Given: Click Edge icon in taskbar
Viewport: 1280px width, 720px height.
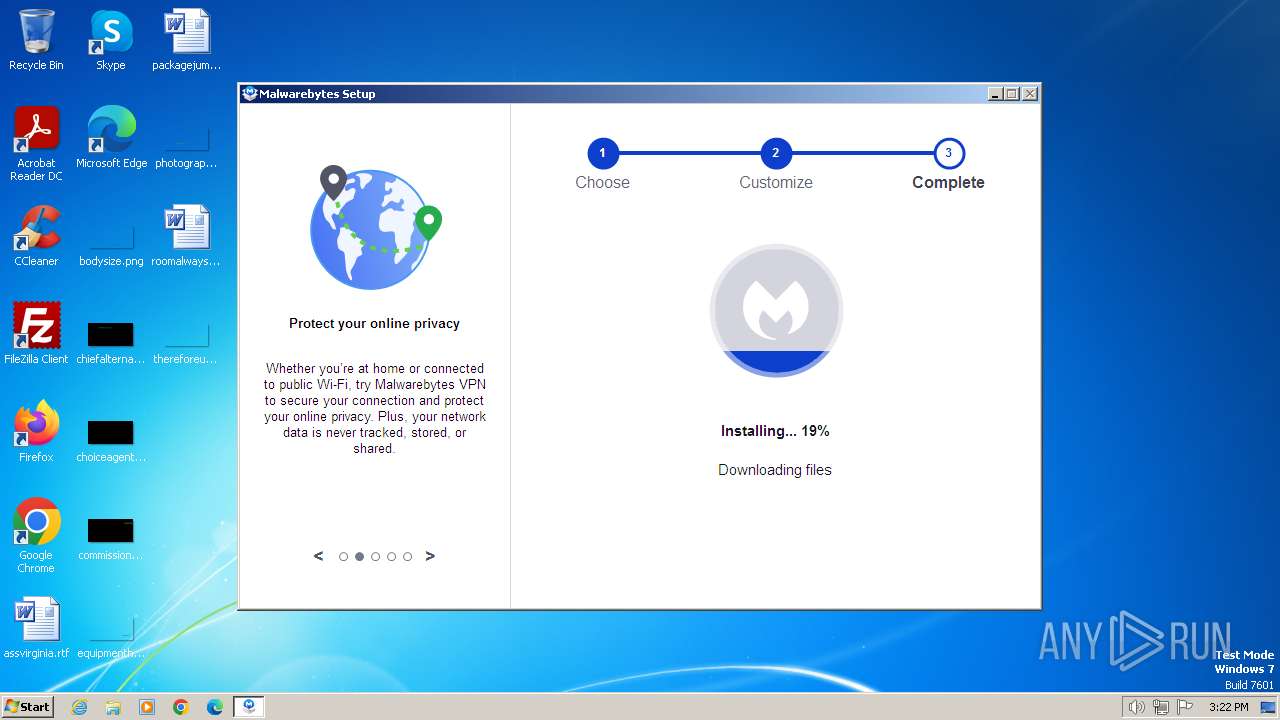Looking at the screenshot, I should pos(215,707).
